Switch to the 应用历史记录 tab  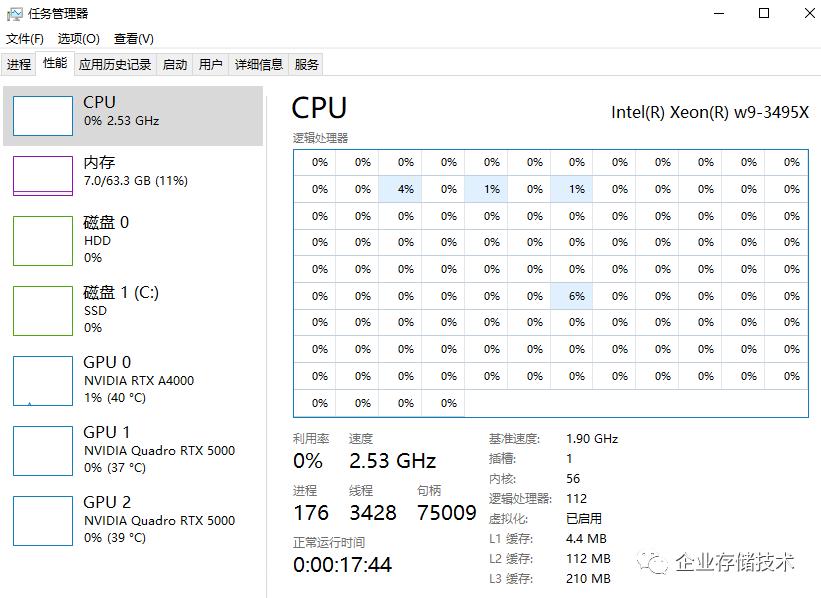click(114, 64)
